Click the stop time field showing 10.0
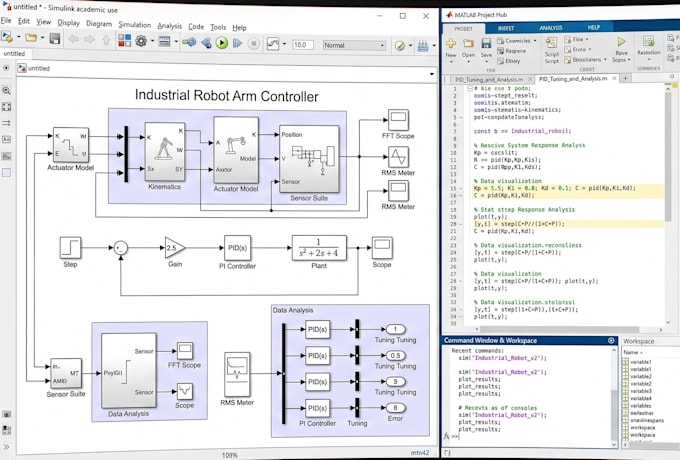680x460 pixels. tap(302, 45)
